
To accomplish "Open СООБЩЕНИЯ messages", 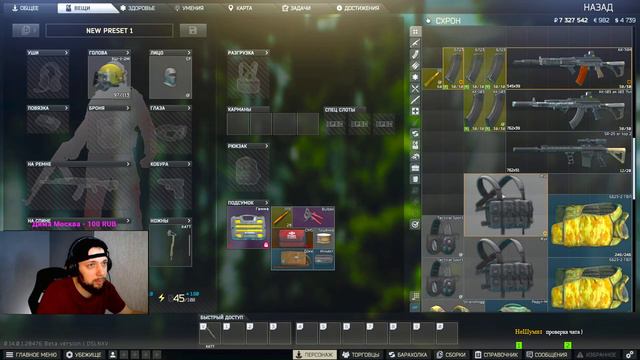I will 547,355.
